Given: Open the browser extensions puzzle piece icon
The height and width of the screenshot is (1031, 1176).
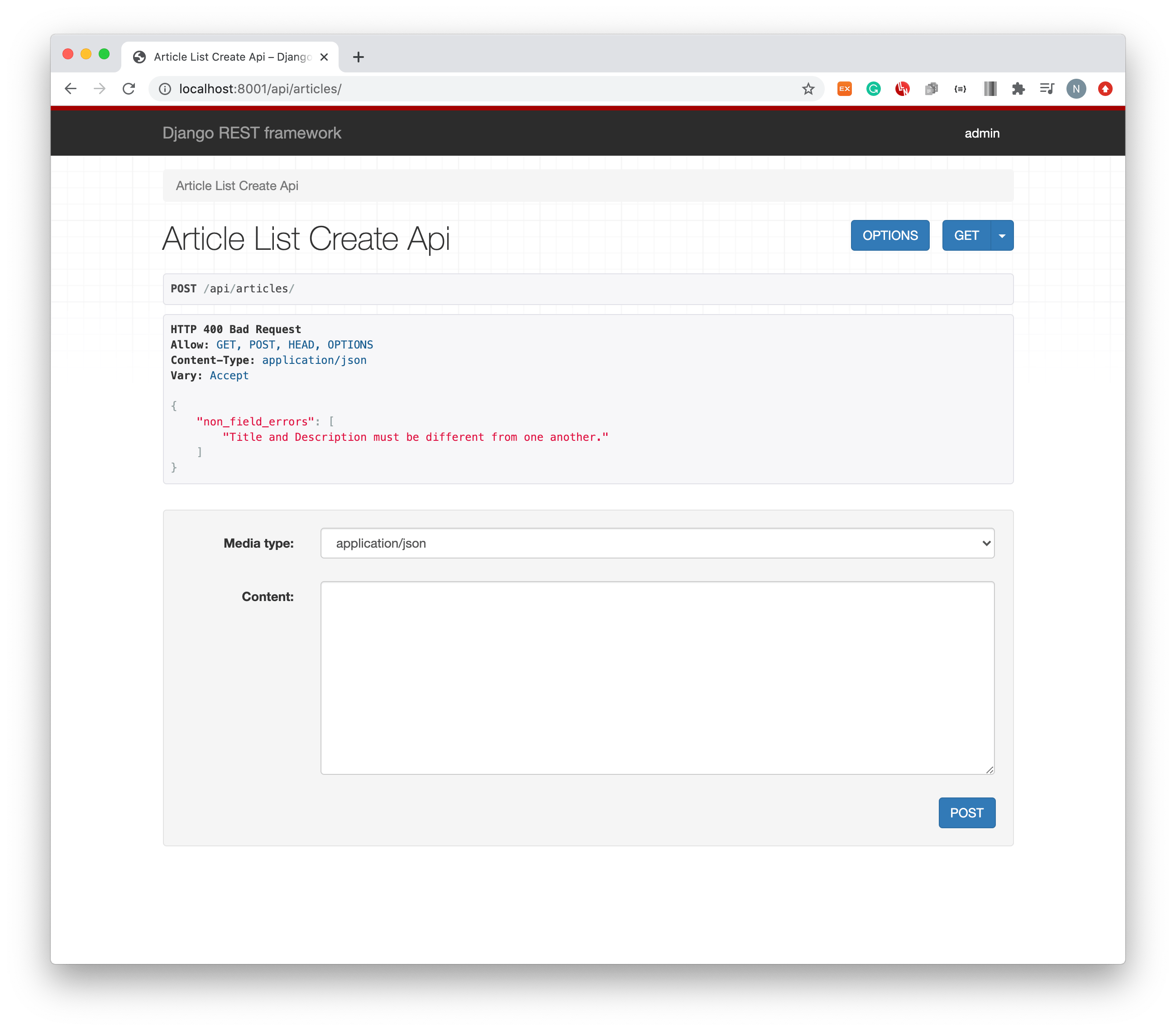Looking at the screenshot, I should (x=1018, y=89).
